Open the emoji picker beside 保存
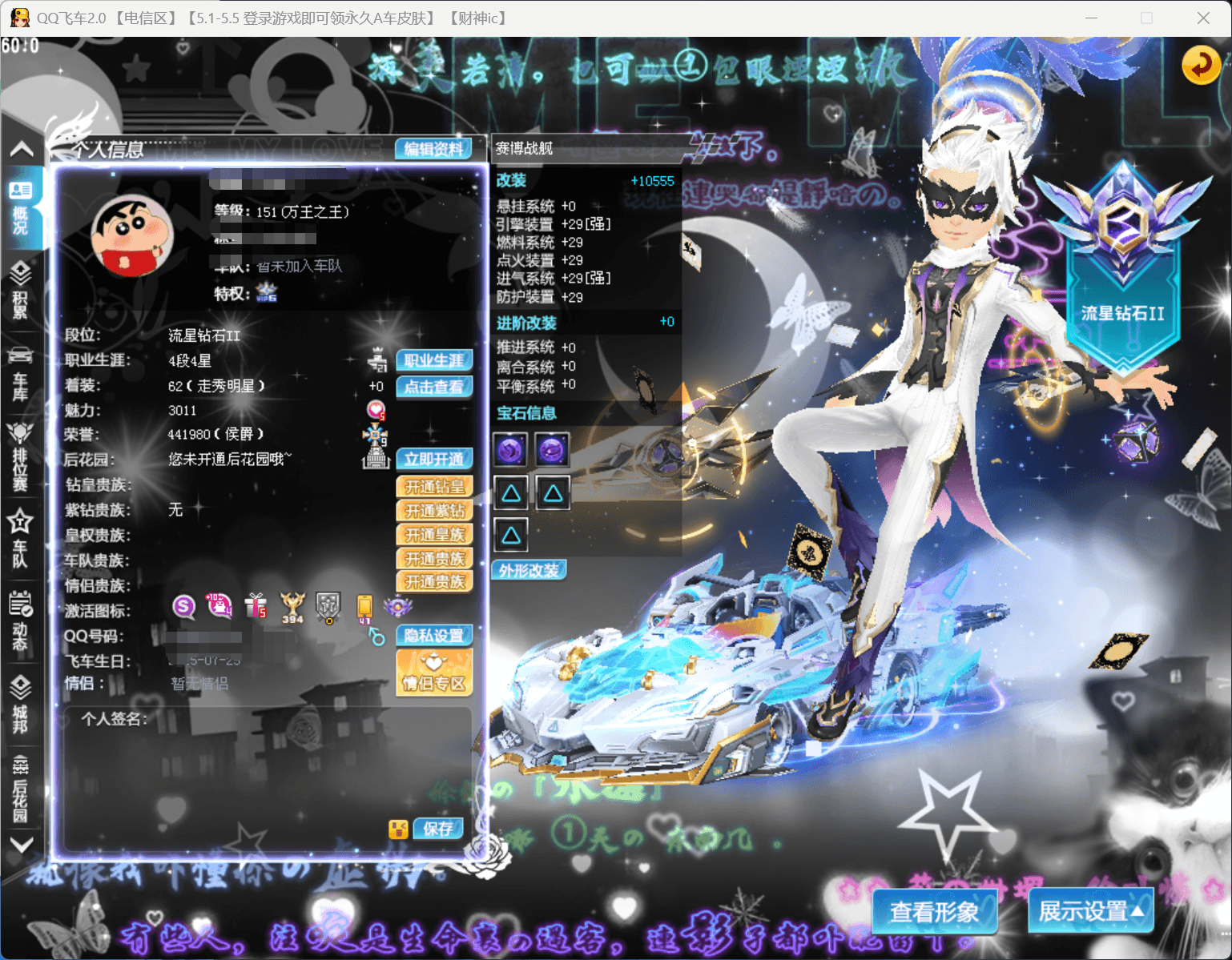Image resolution: width=1232 pixels, height=960 pixels. pos(398,829)
